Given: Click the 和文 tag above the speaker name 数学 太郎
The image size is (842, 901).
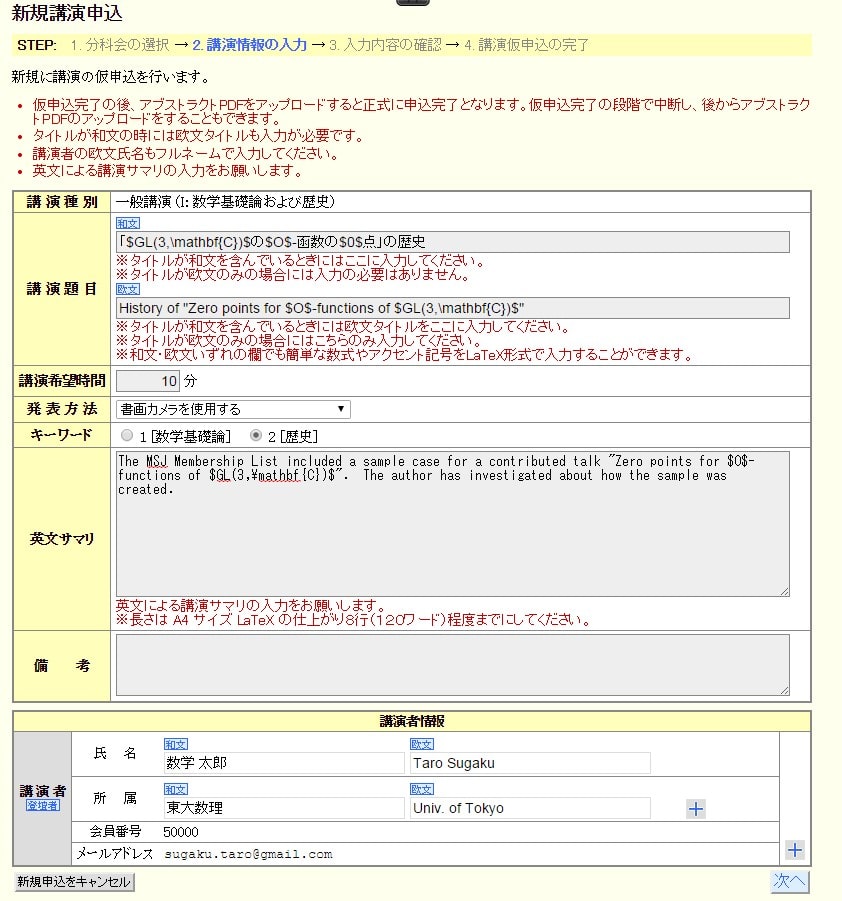Looking at the screenshot, I should coord(176,744).
